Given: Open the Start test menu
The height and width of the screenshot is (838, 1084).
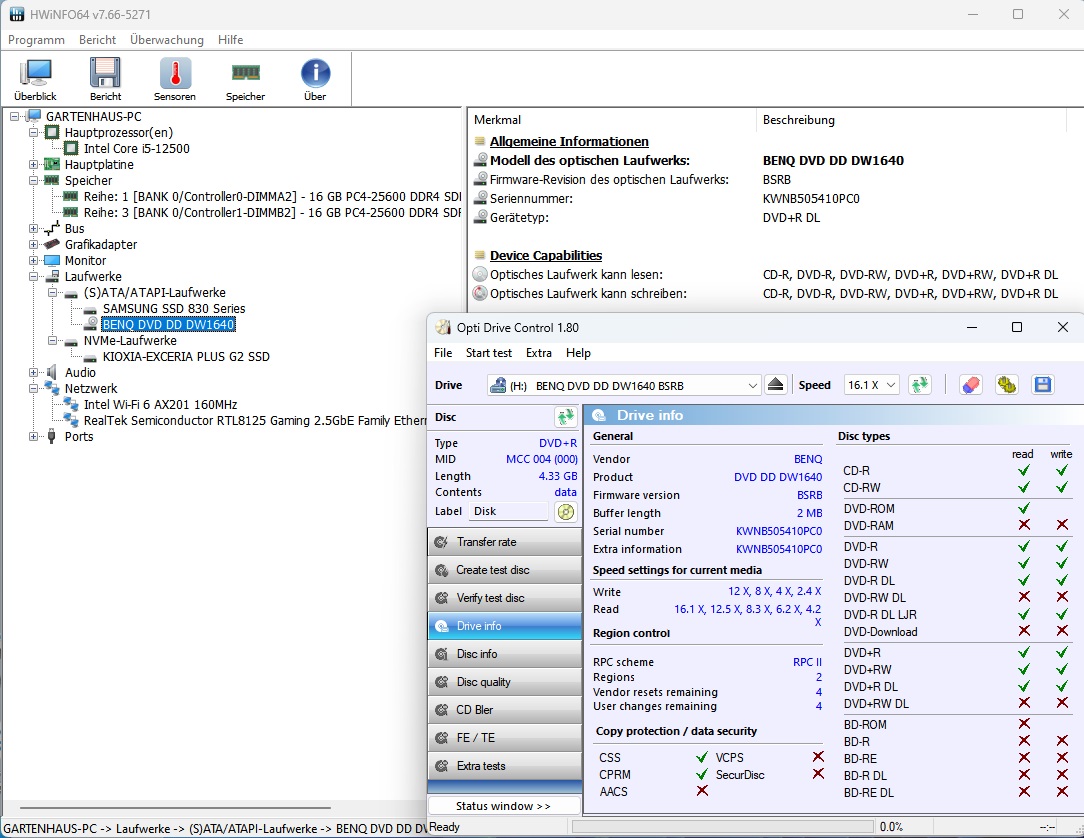Looking at the screenshot, I should [489, 353].
